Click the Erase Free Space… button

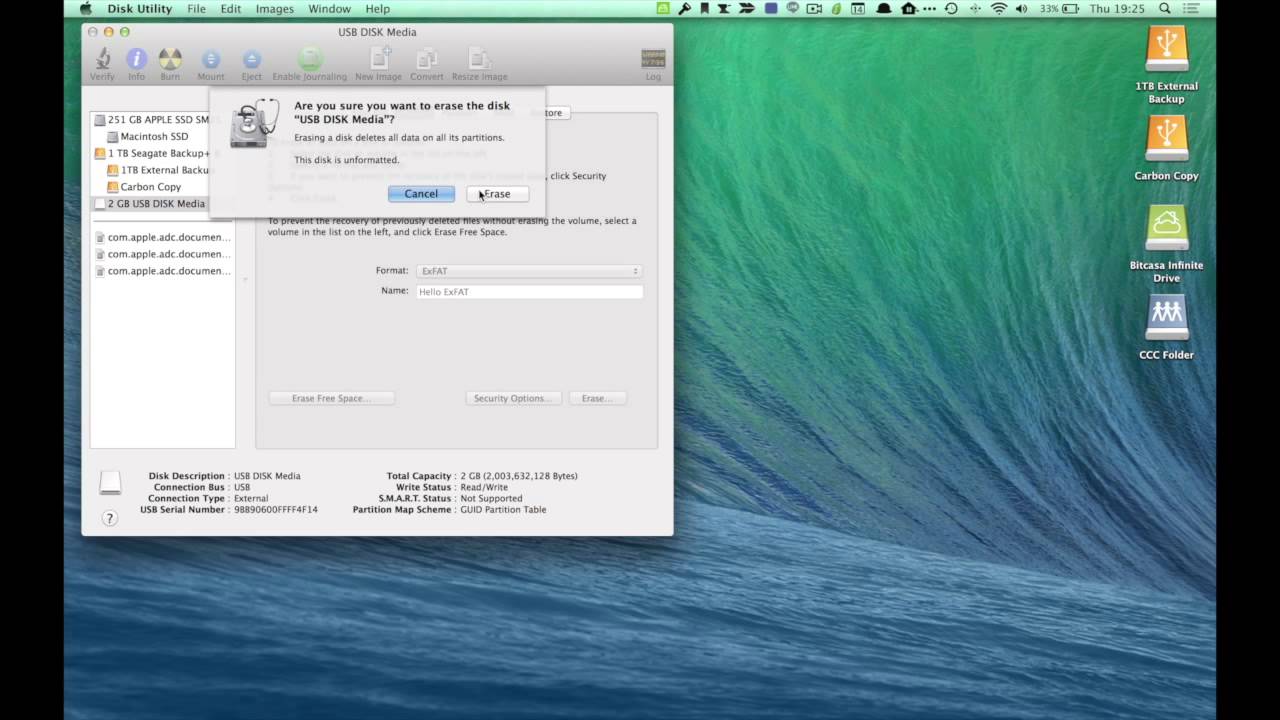pyautogui.click(x=331, y=398)
